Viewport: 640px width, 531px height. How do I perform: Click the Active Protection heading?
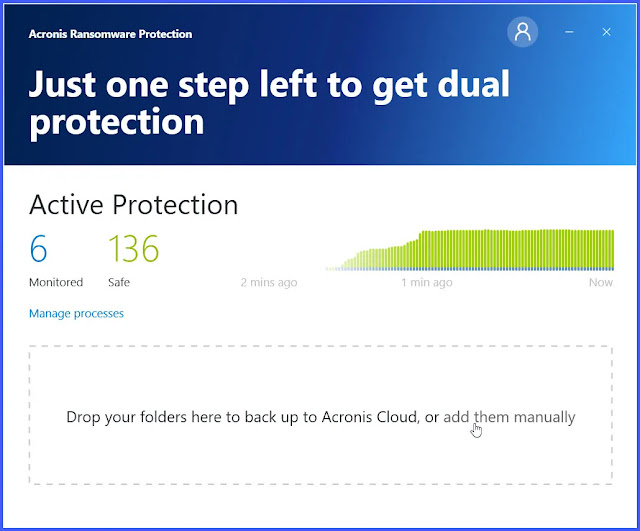[133, 205]
